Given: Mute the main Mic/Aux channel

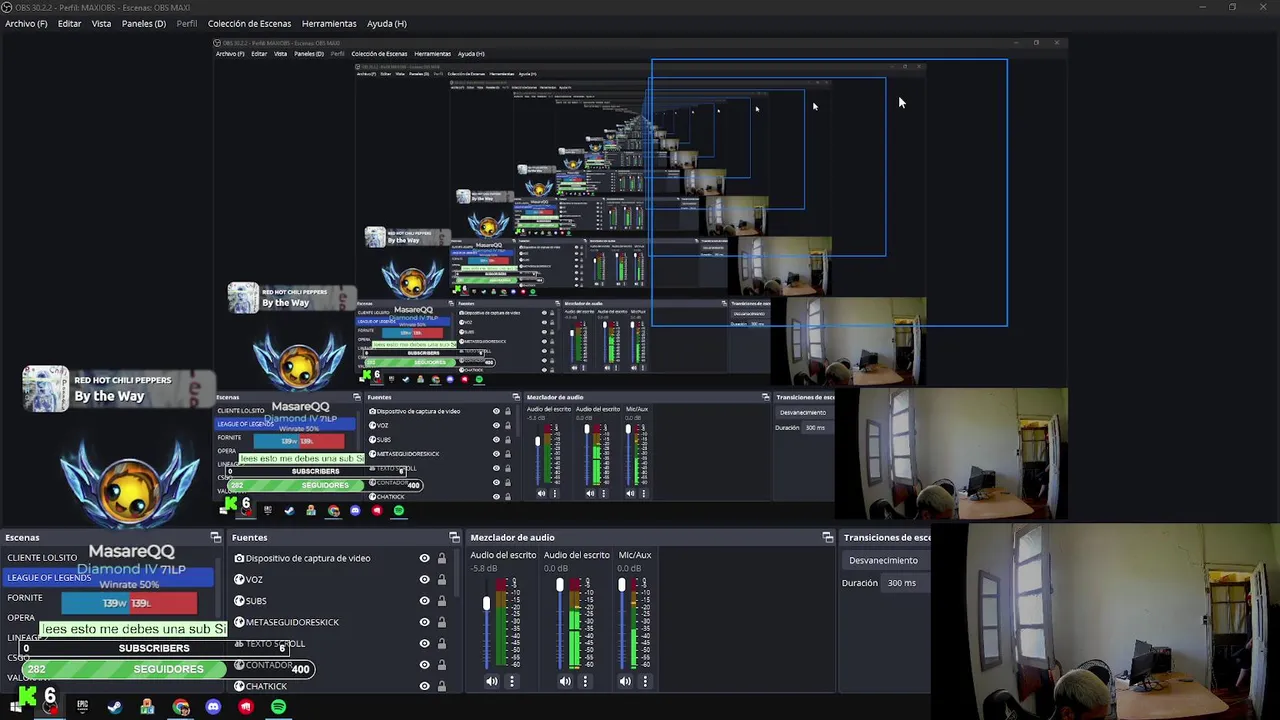Looking at the screenshot, I should pyautogui.click(x=625, y=681).
